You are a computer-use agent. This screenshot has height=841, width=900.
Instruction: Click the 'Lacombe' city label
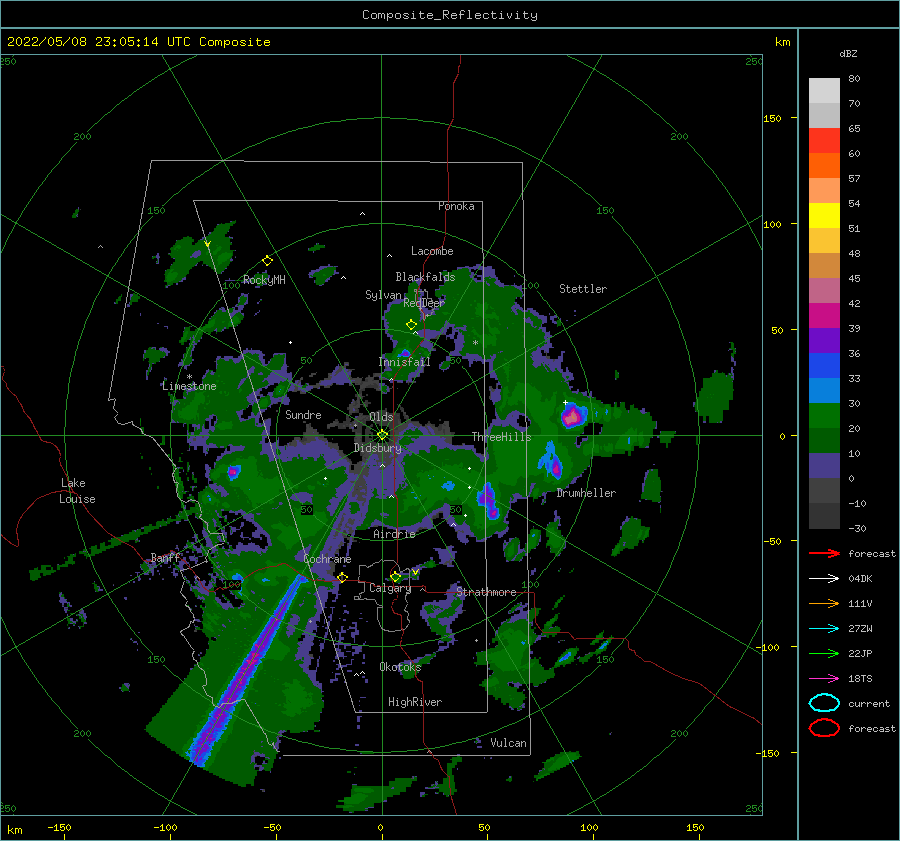[432, 251]
